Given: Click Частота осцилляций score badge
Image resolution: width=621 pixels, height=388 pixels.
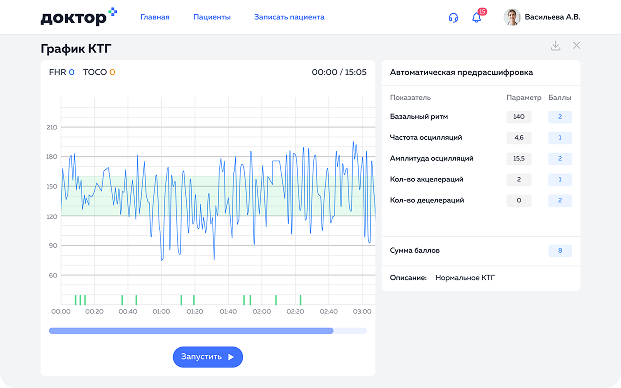Looking at the screenshot, I should point(560,138).
